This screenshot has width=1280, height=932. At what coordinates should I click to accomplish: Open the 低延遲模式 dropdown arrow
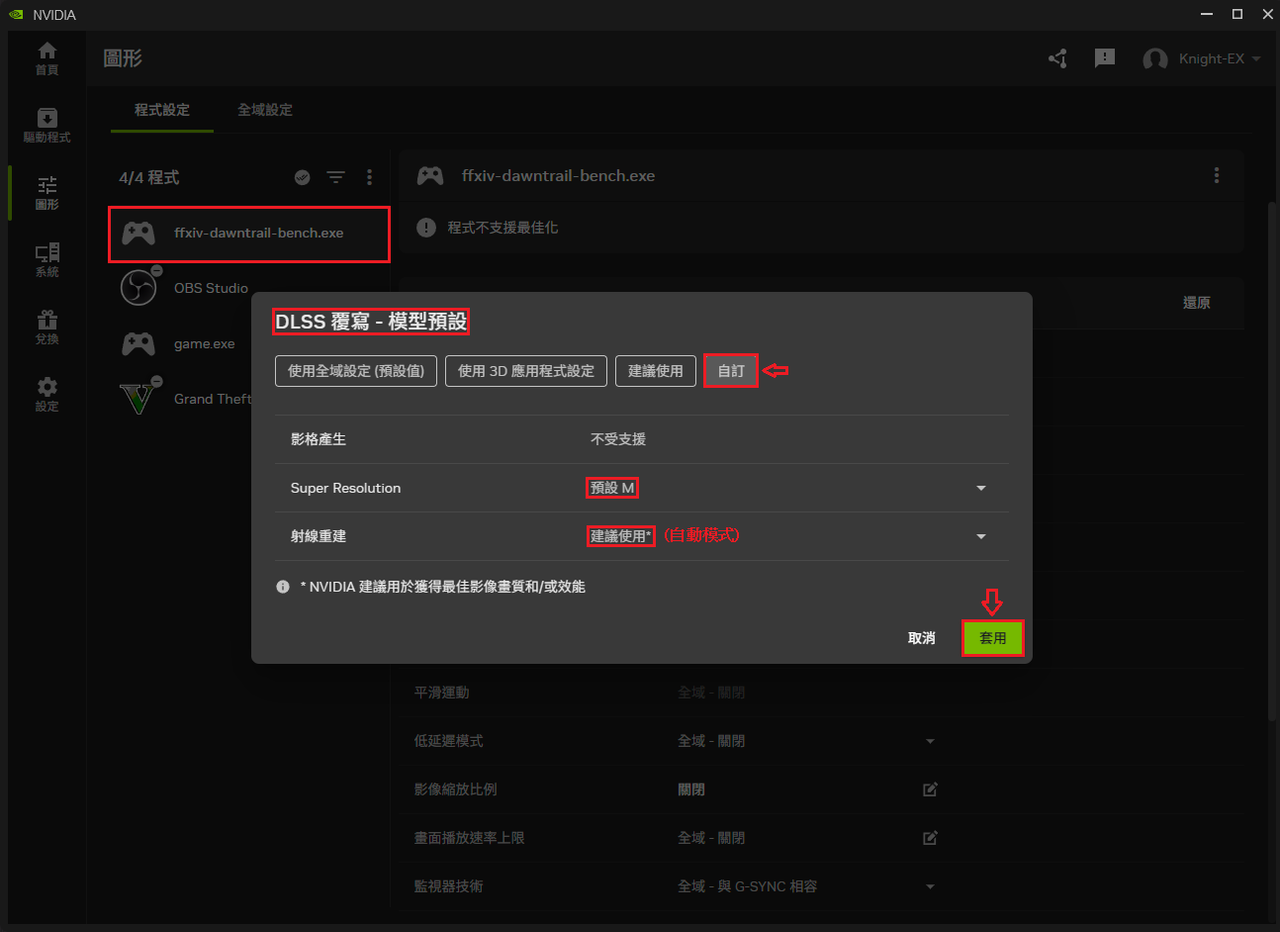point(930,741)
